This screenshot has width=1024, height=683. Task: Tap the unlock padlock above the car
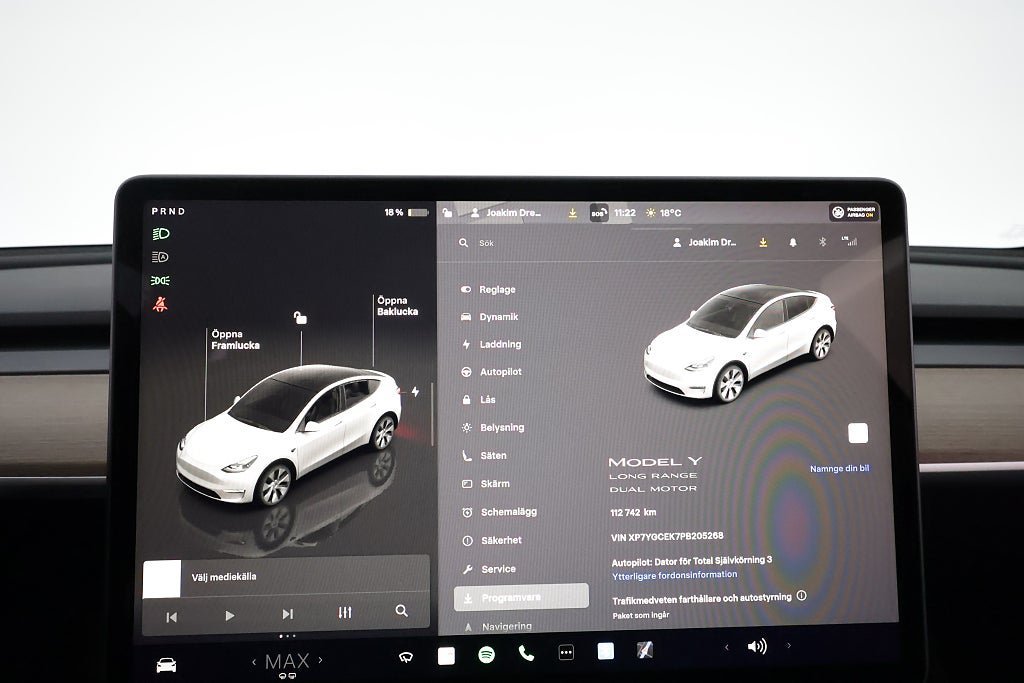300,317
